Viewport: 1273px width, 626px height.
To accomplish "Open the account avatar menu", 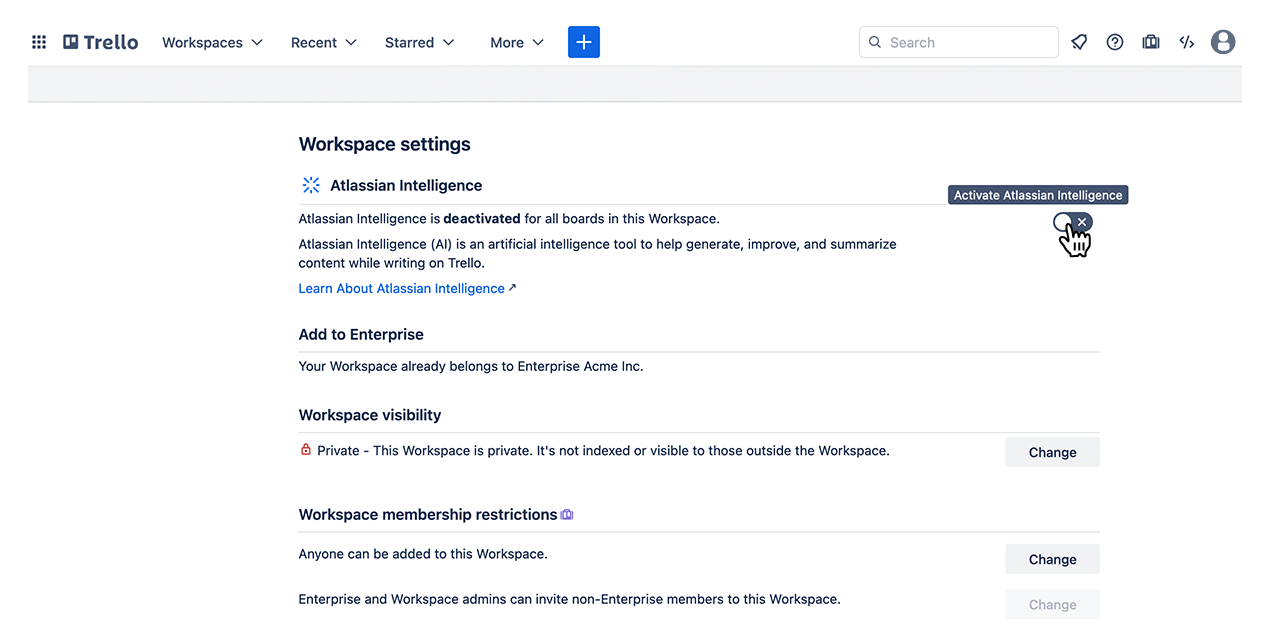I will [1223, 42].
